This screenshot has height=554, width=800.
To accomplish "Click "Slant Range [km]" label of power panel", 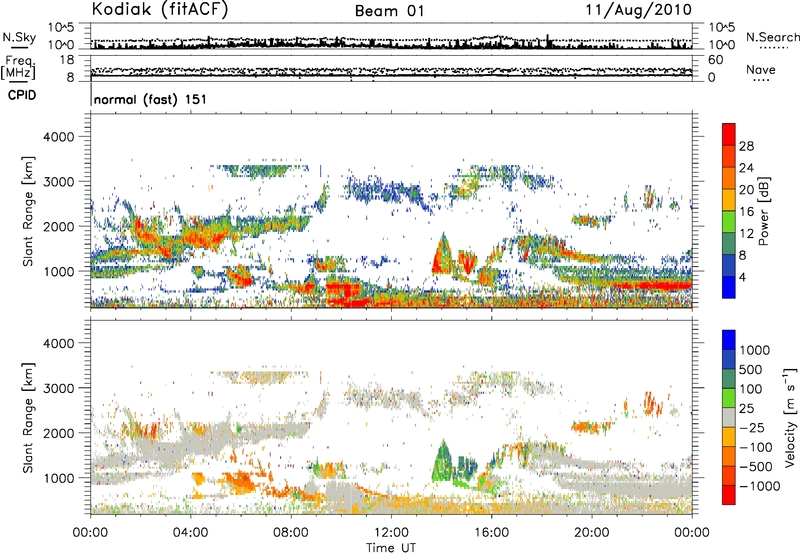I will (28, 211).
